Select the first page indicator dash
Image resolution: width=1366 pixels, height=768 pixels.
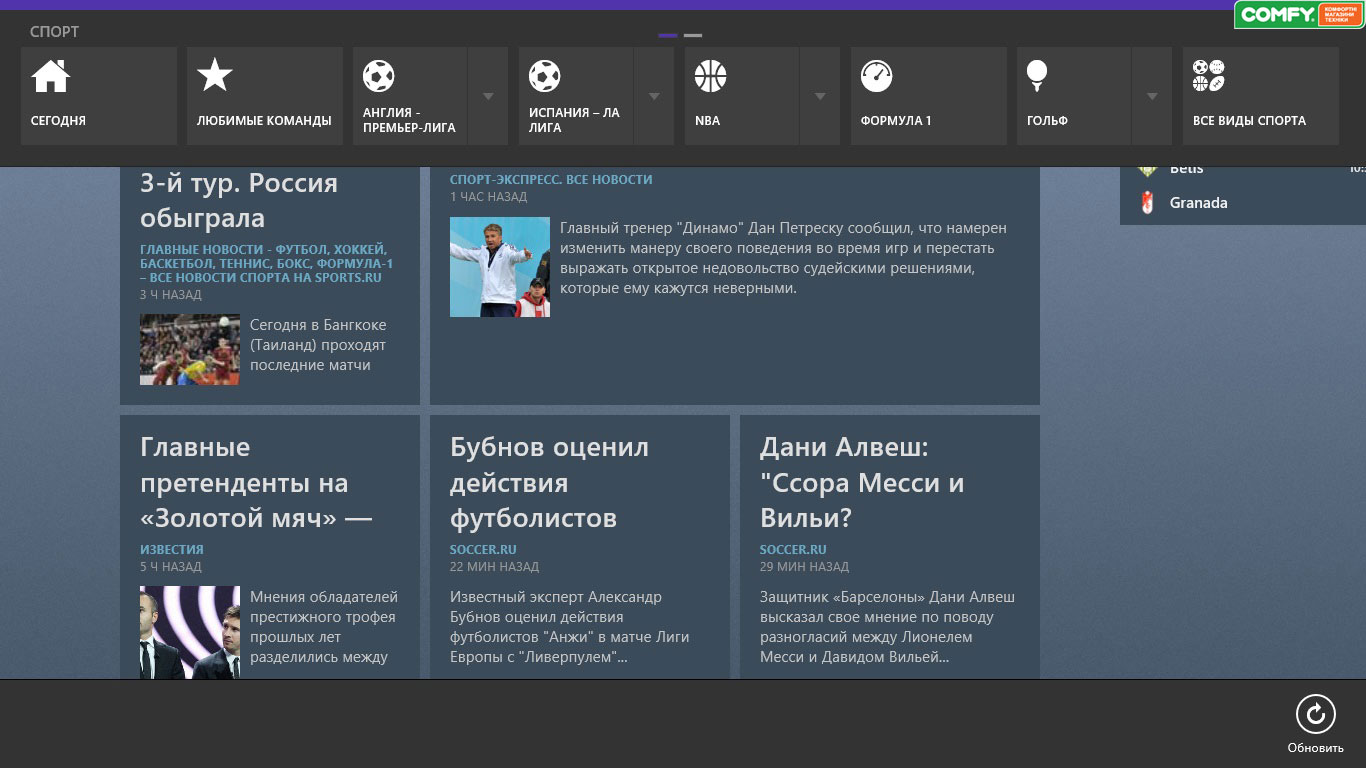tap(668, 35)
